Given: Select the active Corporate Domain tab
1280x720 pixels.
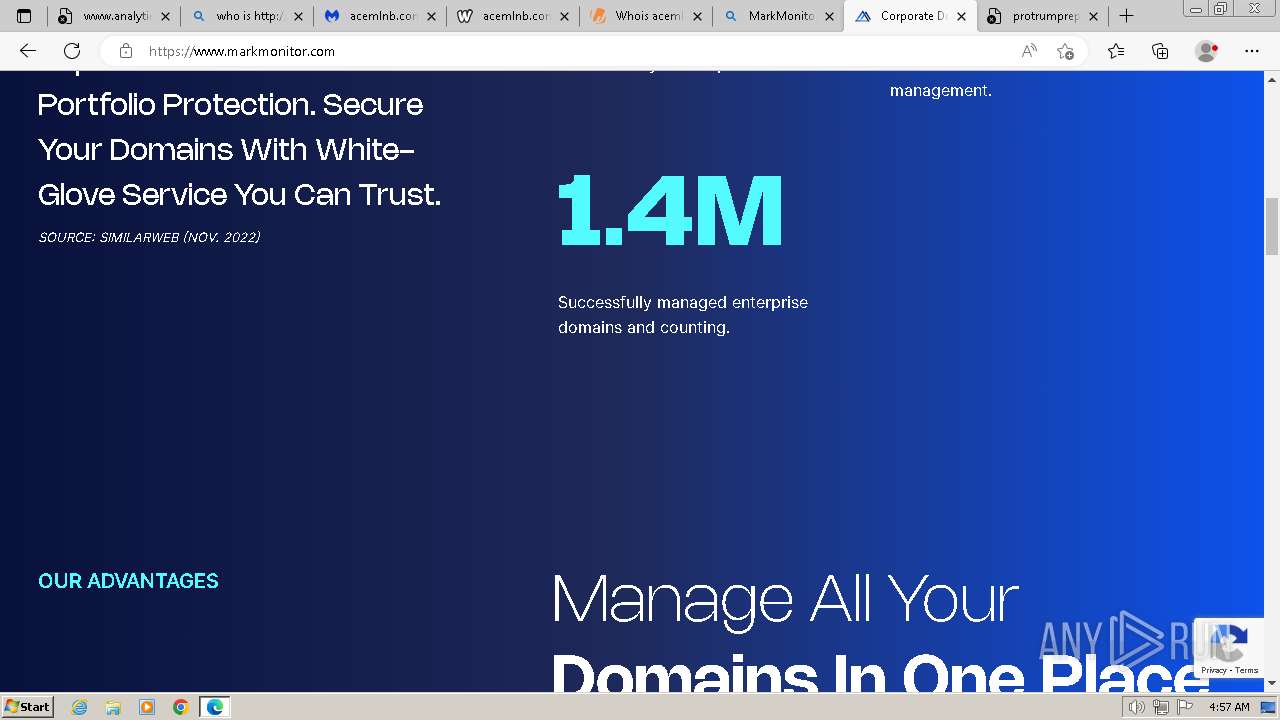Looking at the screenshot, I should coord(910,16).
